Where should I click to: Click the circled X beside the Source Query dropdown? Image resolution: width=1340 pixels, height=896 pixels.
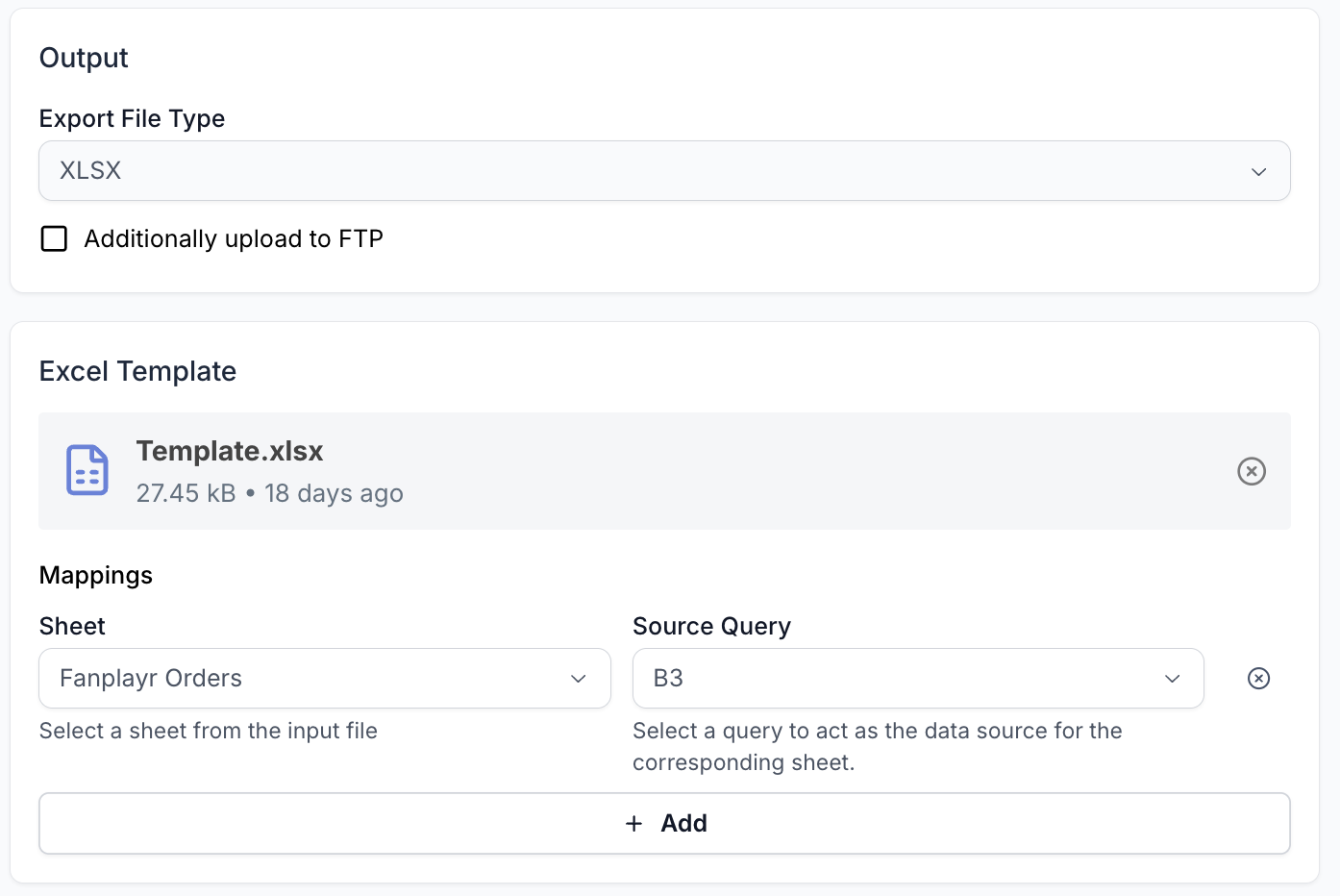tap(1258, 678)
